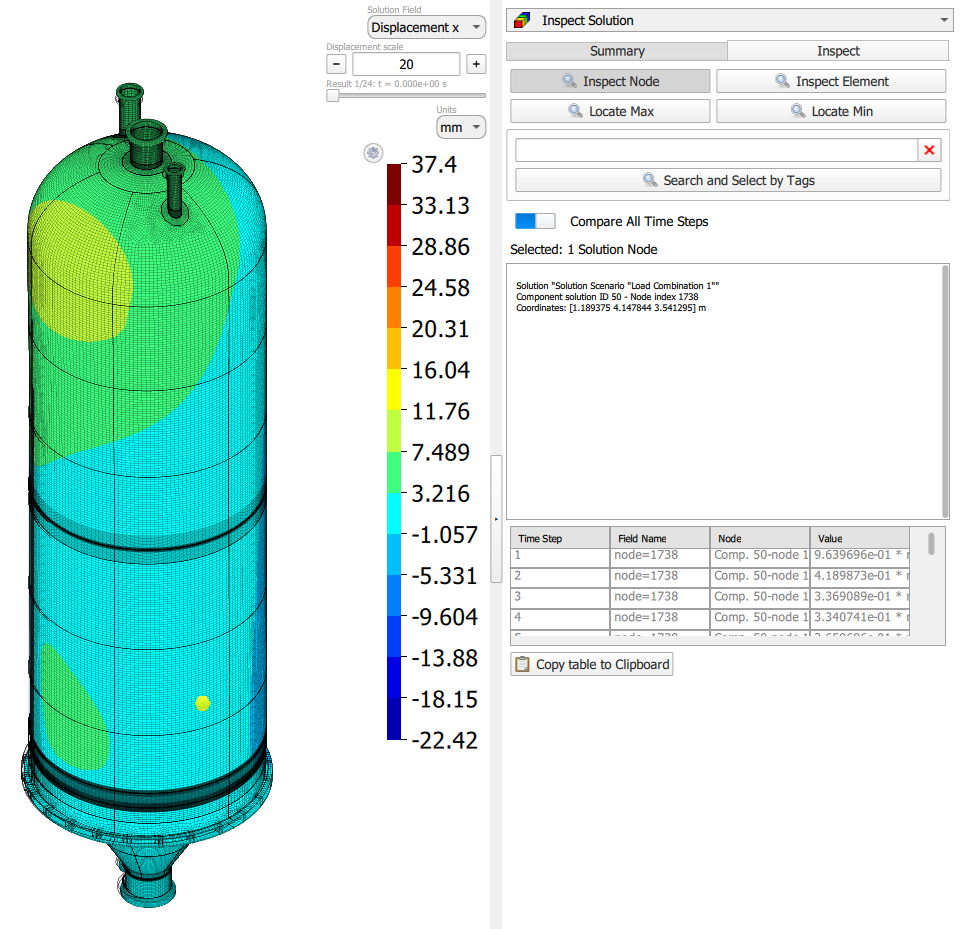This screenshot has width=962, height=929.
Task: Click Copy table to Clipboard
Action: [591, 665]
